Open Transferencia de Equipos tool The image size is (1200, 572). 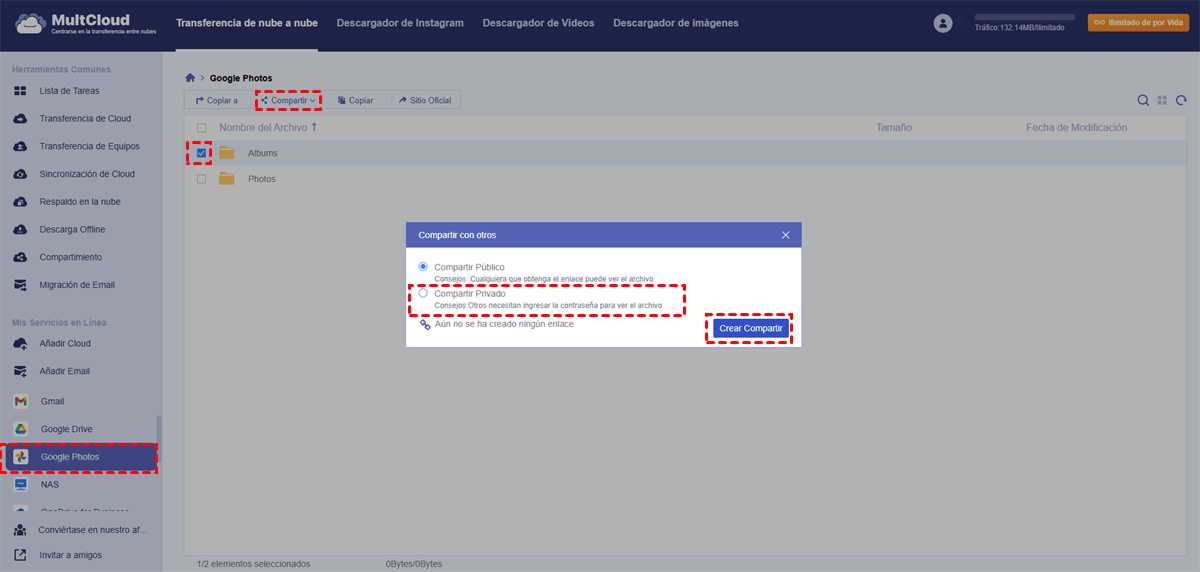coord(89,146)
